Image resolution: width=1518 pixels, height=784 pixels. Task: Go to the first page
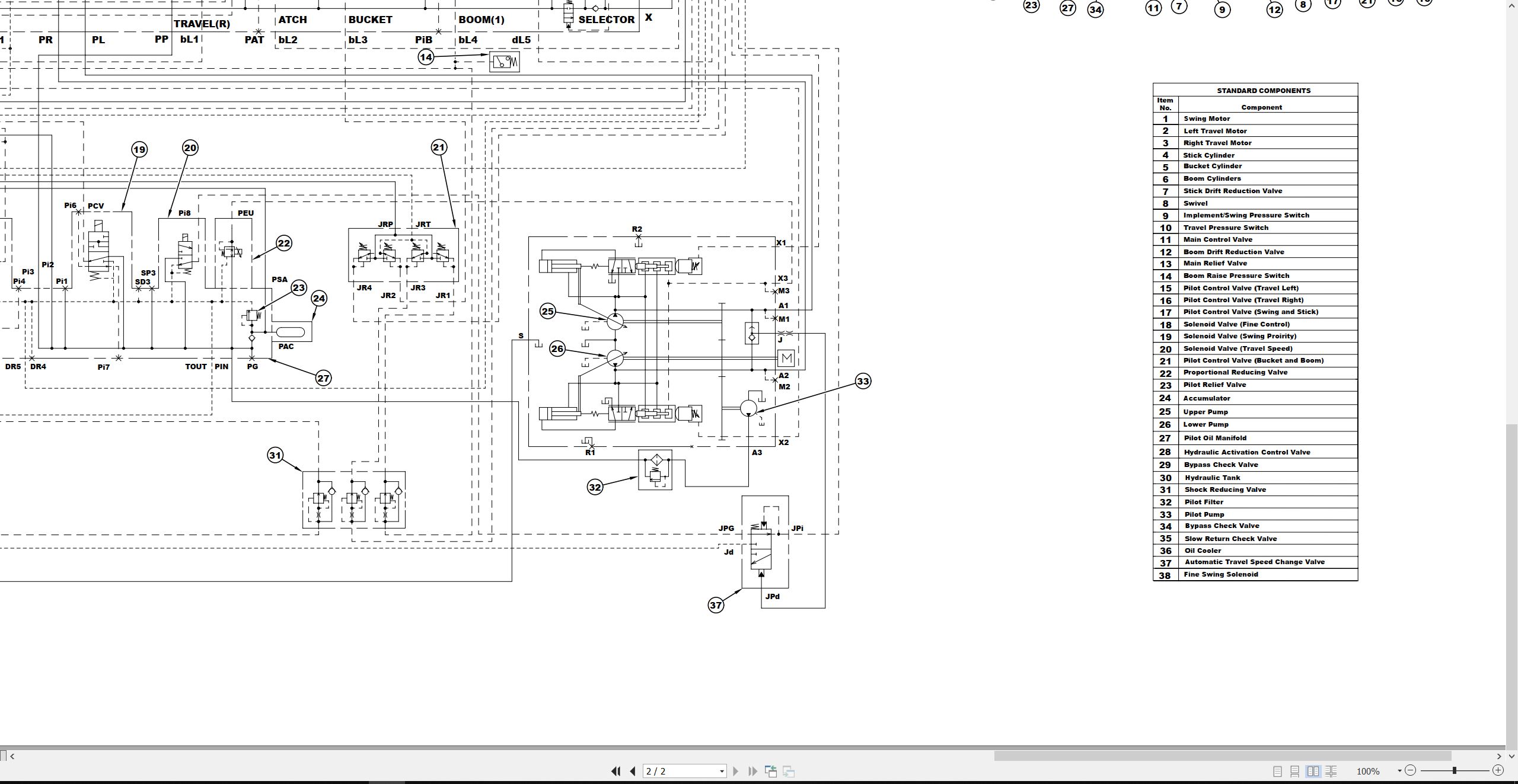click(x=616, y=771)
